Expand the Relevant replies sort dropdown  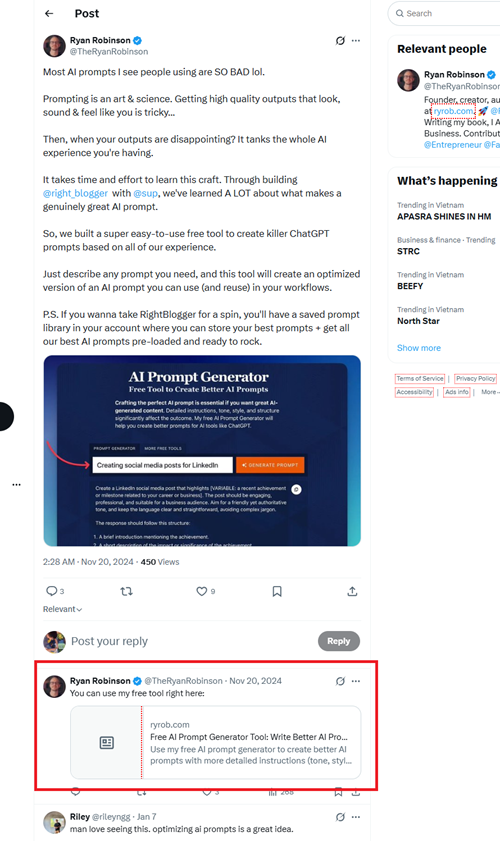[62, 609]
